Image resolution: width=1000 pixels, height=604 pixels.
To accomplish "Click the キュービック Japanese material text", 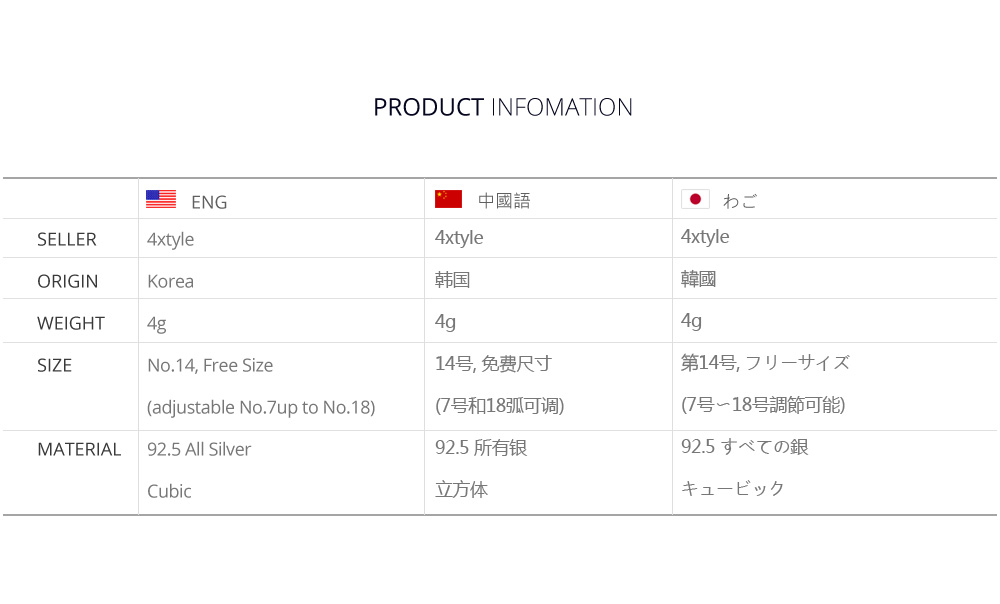I will [732, 489].
